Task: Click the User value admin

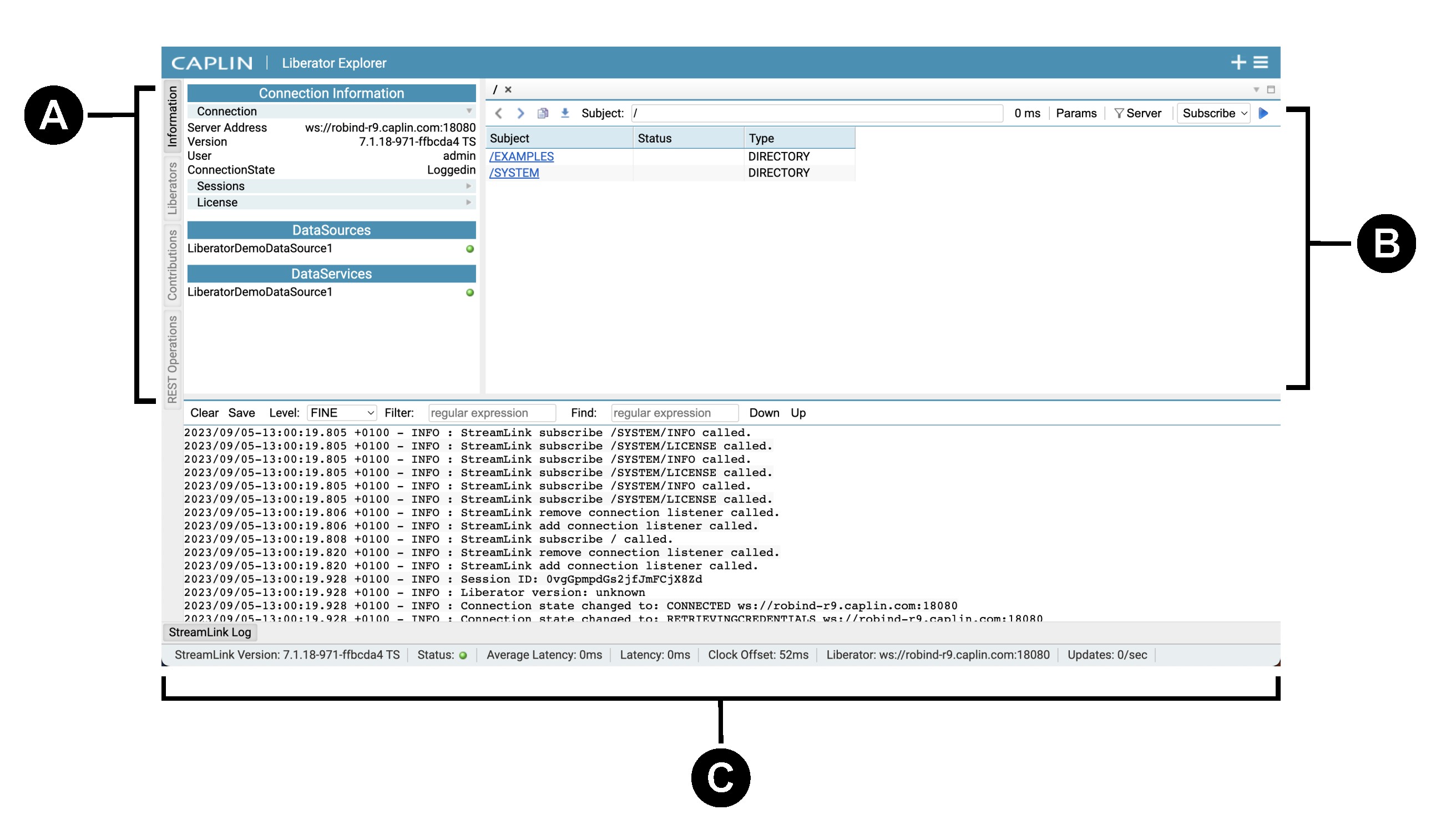Action: click(459, 155)
